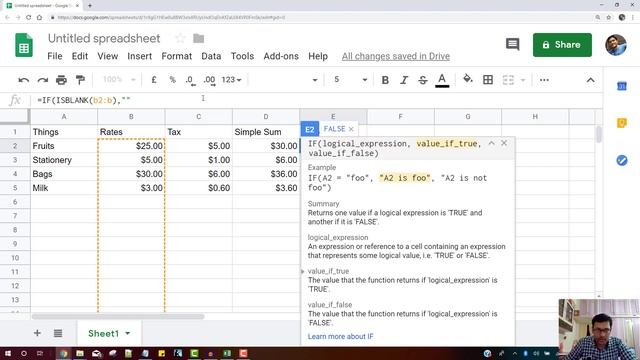Click the move to folder icon

coord(199,38)
